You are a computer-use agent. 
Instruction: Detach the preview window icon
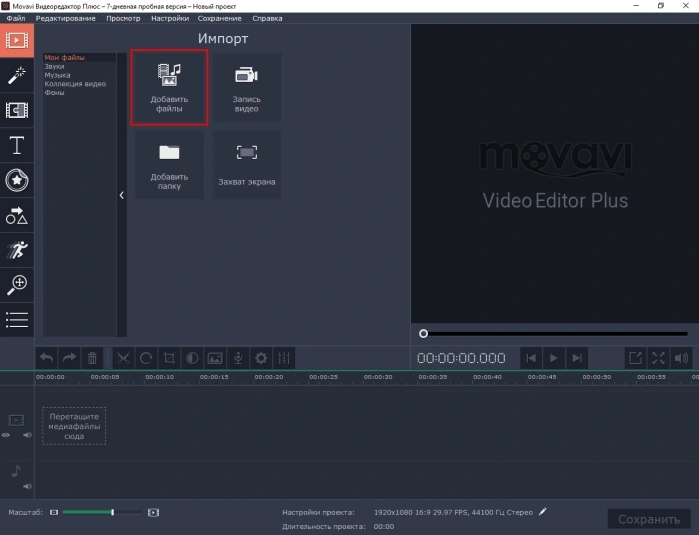pos(635,358)
